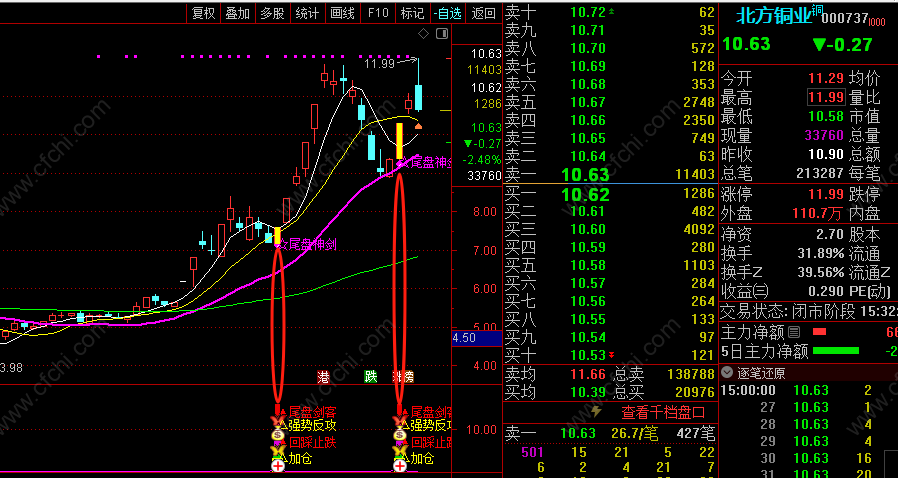
Task: Open the 查看千档盘口 link
Action: 664,411
